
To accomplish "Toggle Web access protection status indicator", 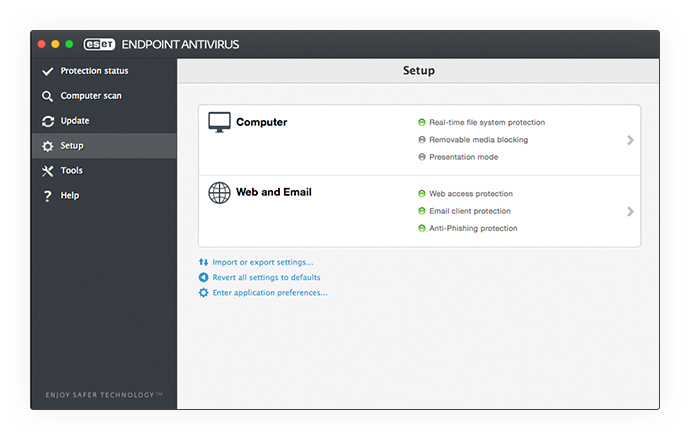I will tap(422, 194).
